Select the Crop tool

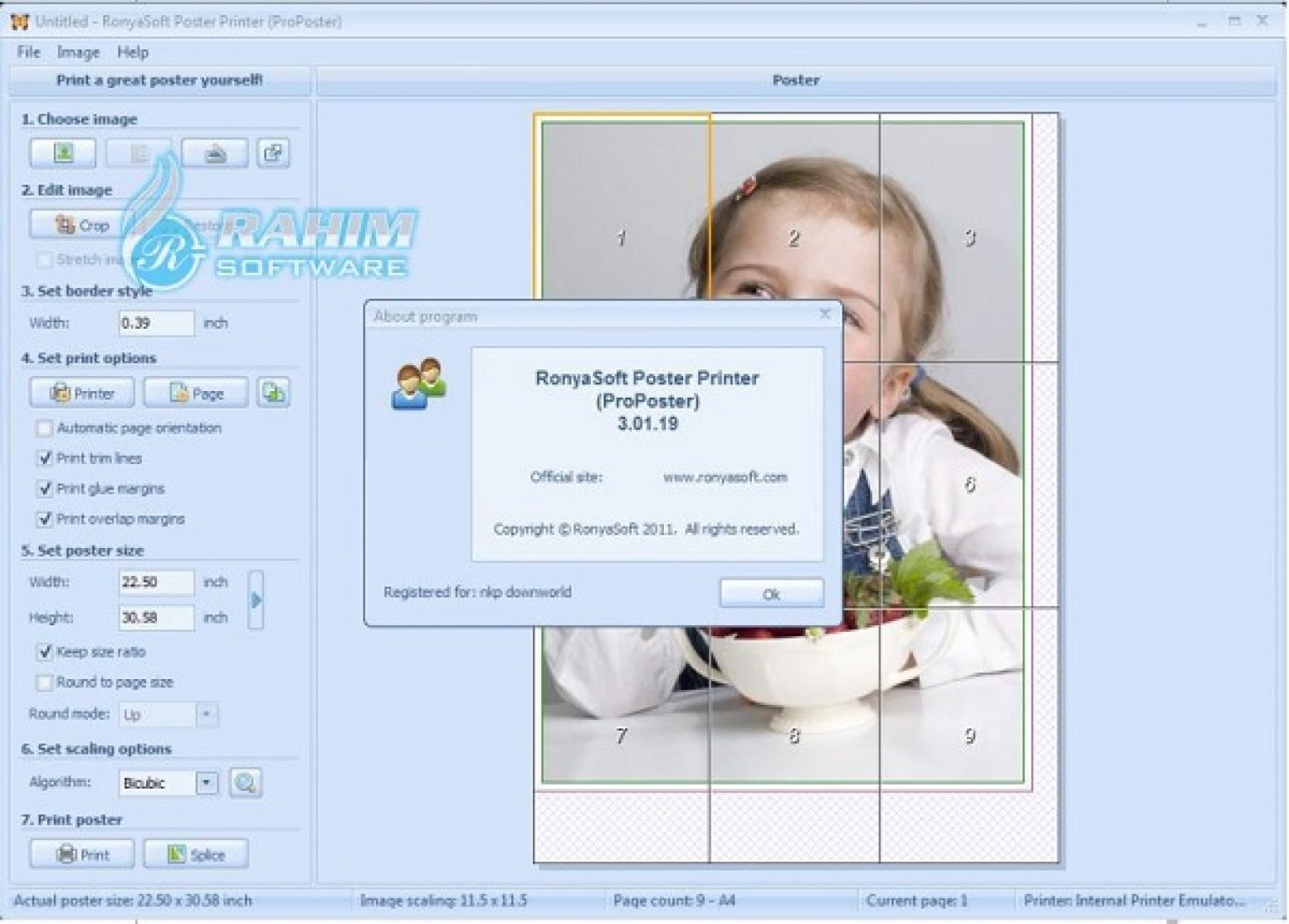[81, 224]
